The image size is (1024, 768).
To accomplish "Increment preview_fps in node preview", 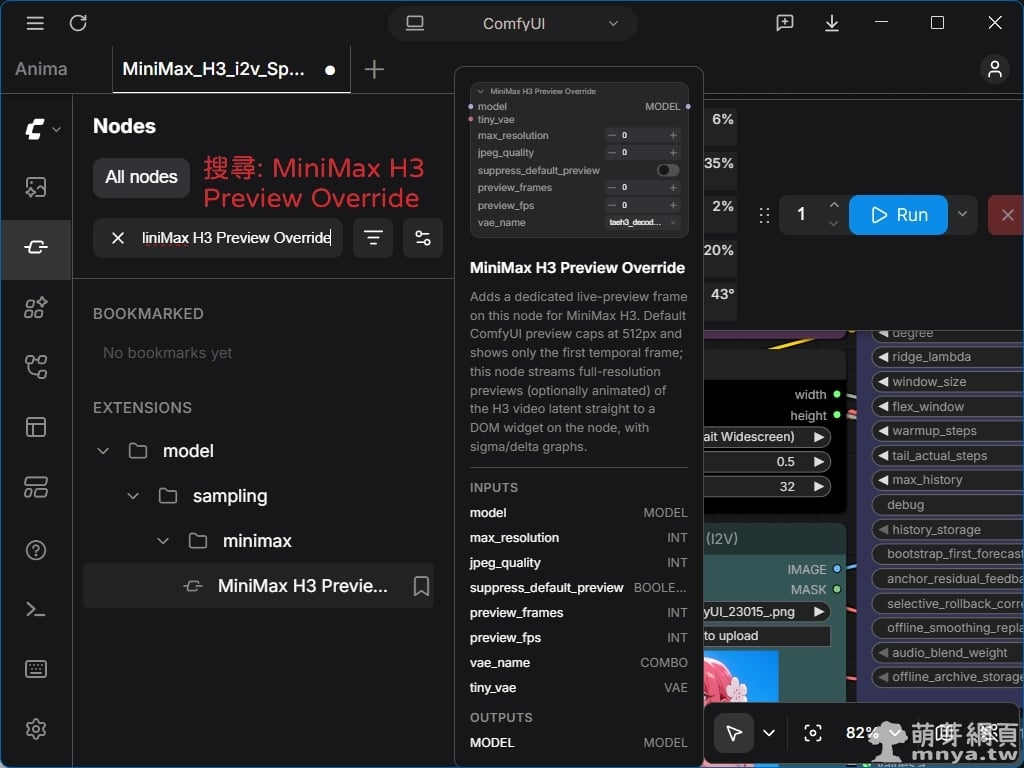I will click(673, 206).
